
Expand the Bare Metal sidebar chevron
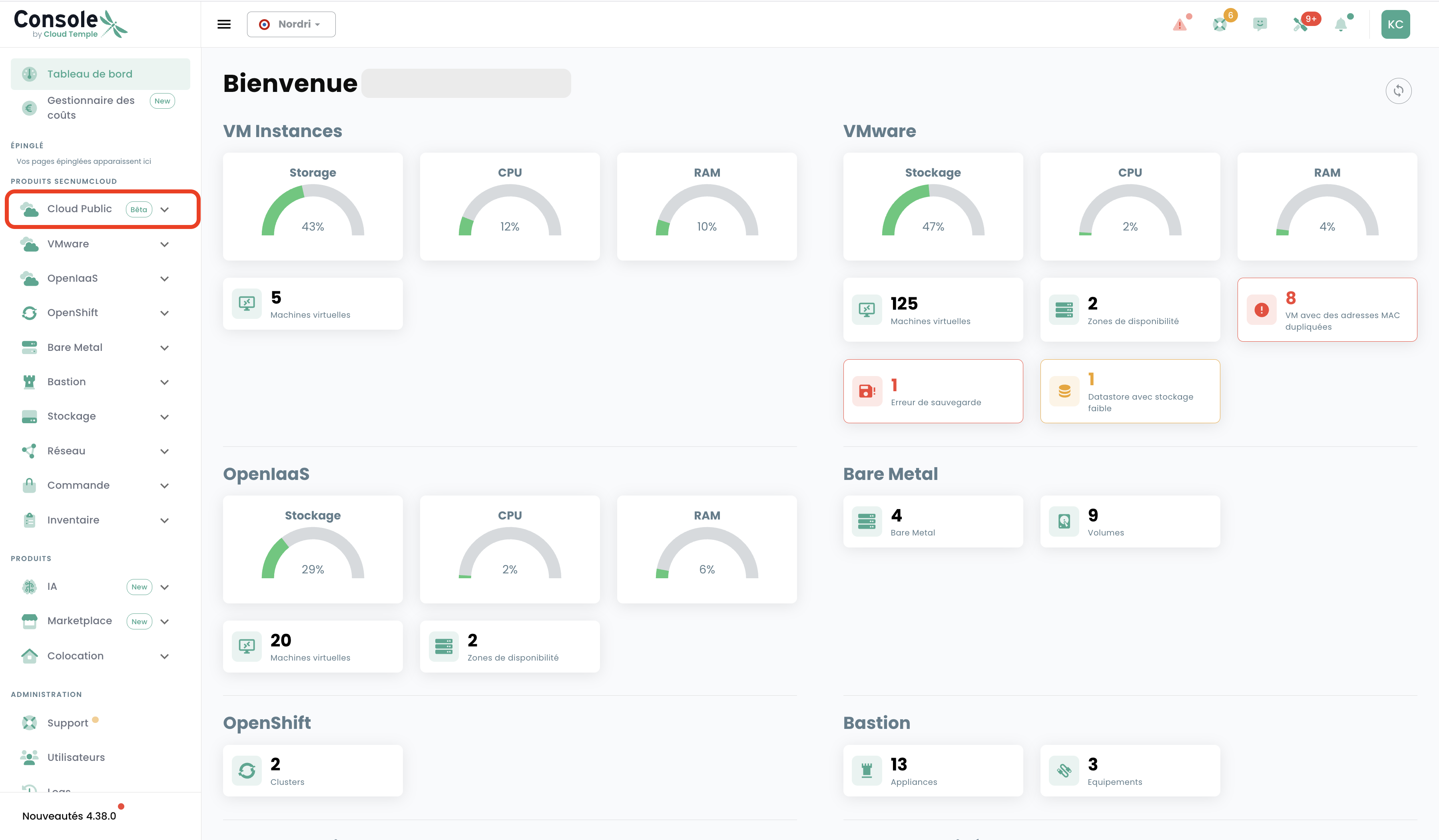pyautogui.click(x=164, y=348)
